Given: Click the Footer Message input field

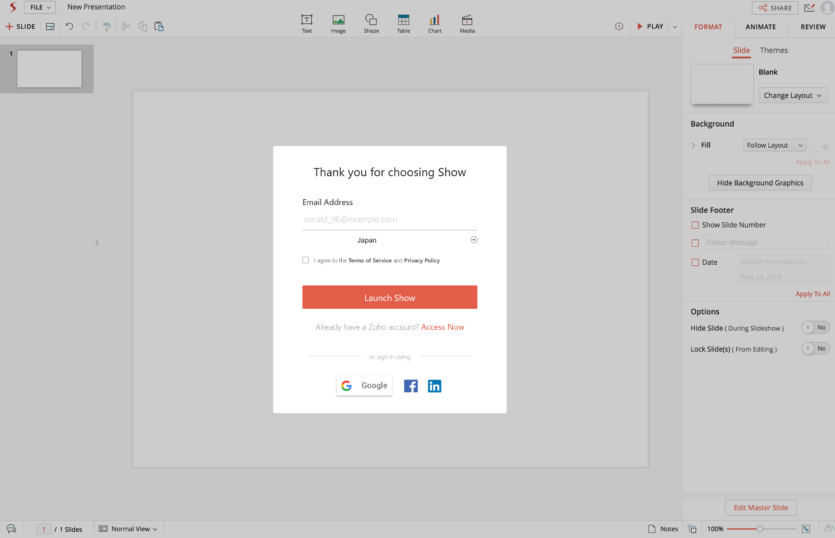Looking at the screenshot, I should 766,242.
